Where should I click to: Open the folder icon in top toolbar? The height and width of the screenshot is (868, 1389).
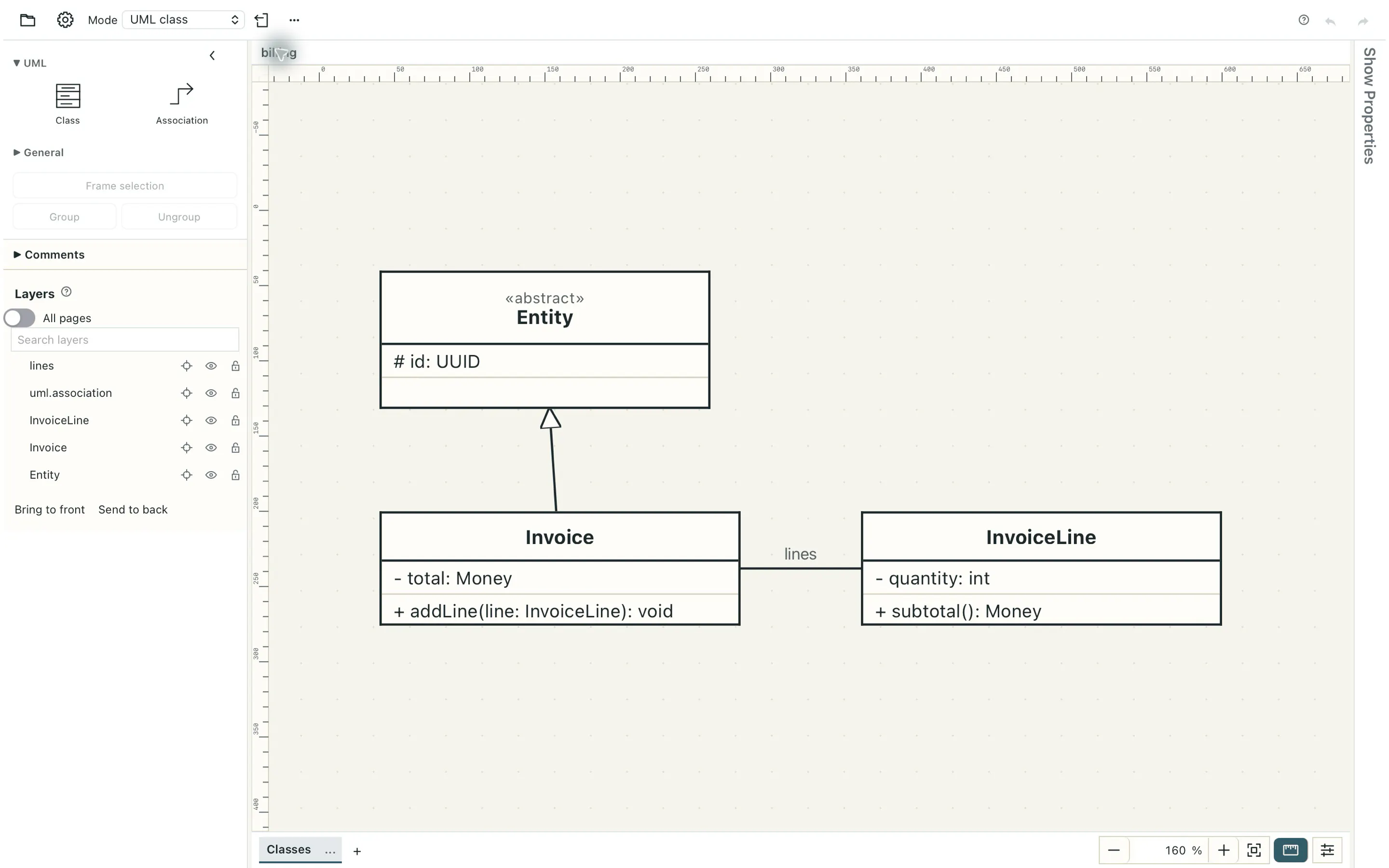(x=27, y=20)
